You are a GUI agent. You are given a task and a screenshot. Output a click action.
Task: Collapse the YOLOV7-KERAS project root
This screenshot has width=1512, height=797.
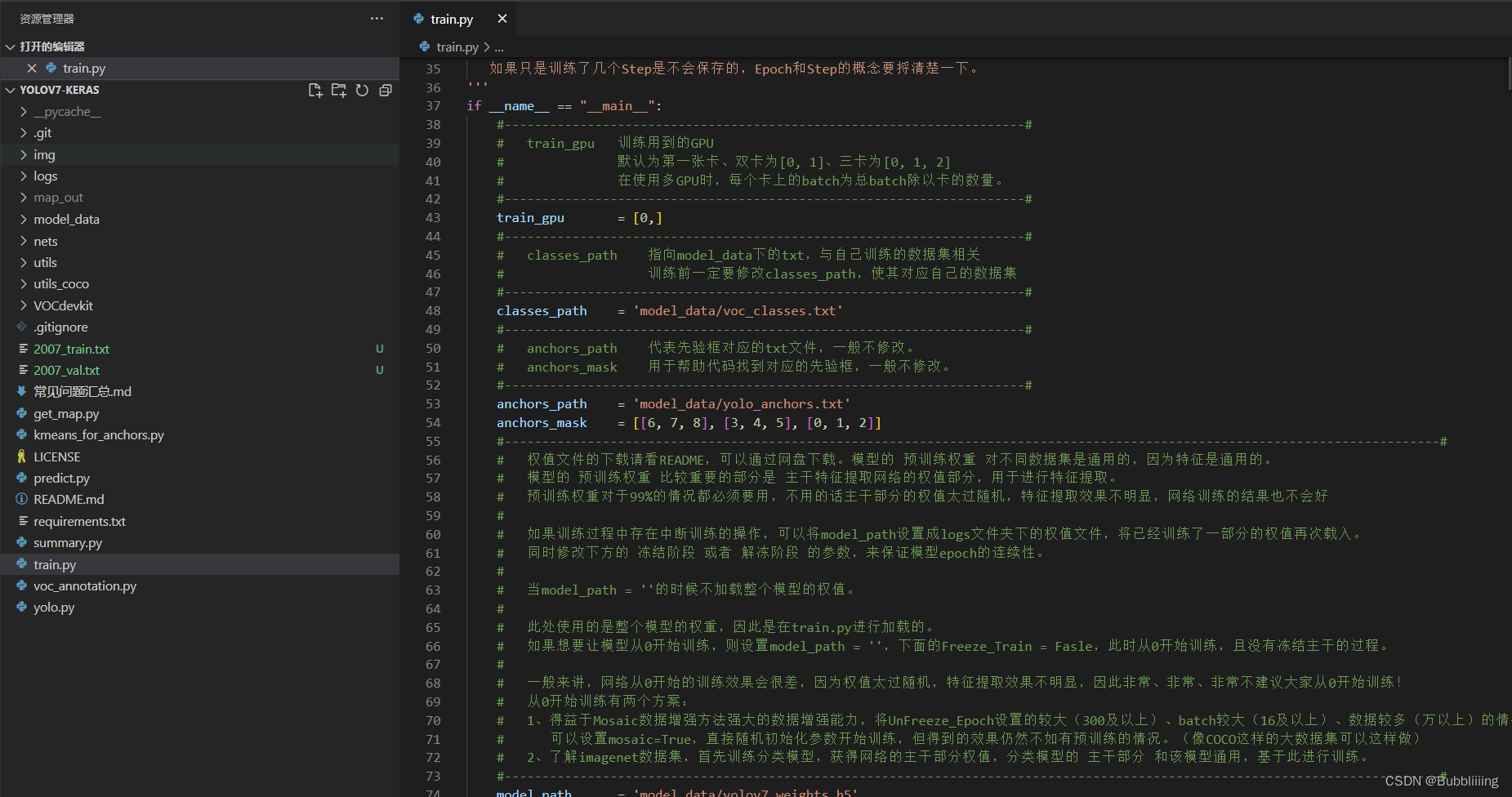(x=11, y=90)
